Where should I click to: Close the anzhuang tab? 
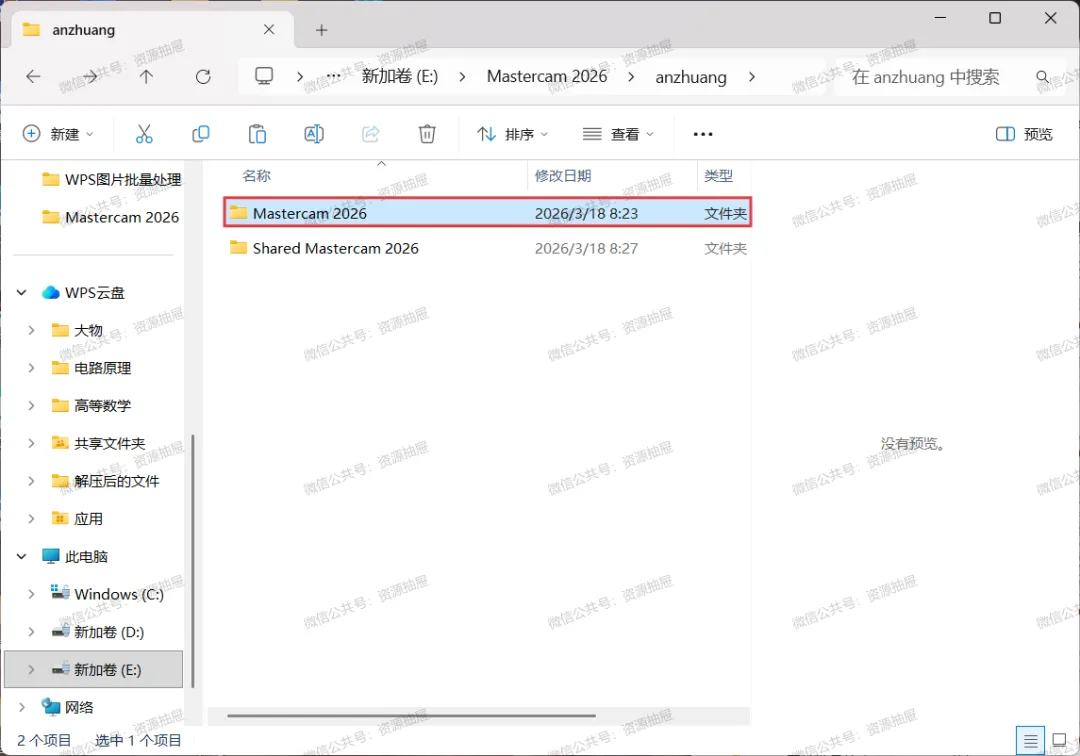point(269,30)
